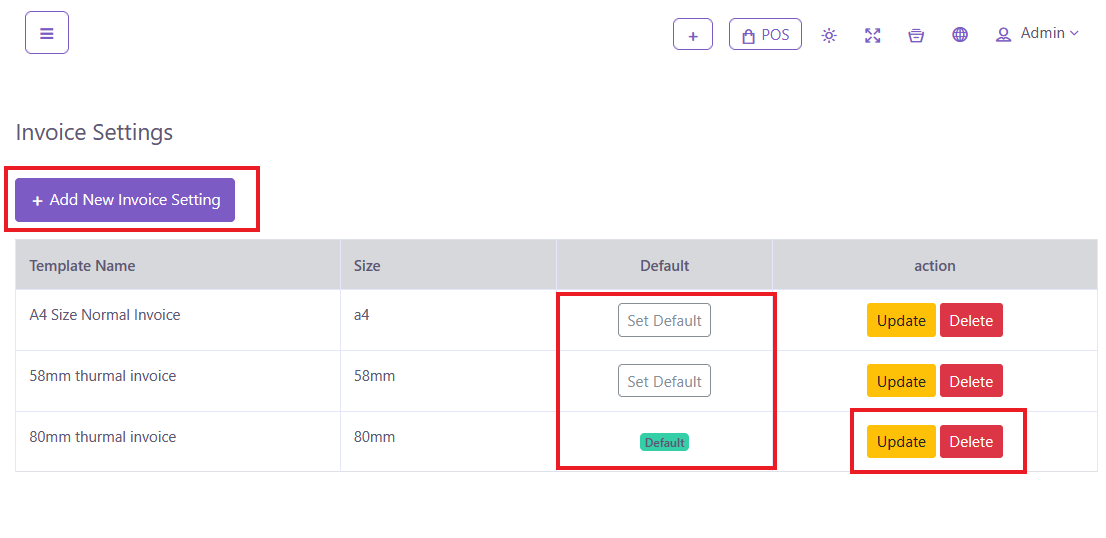Screen dimensions: 1106x538
Task: Open the basket icon in header
Action: coord(916,35)
